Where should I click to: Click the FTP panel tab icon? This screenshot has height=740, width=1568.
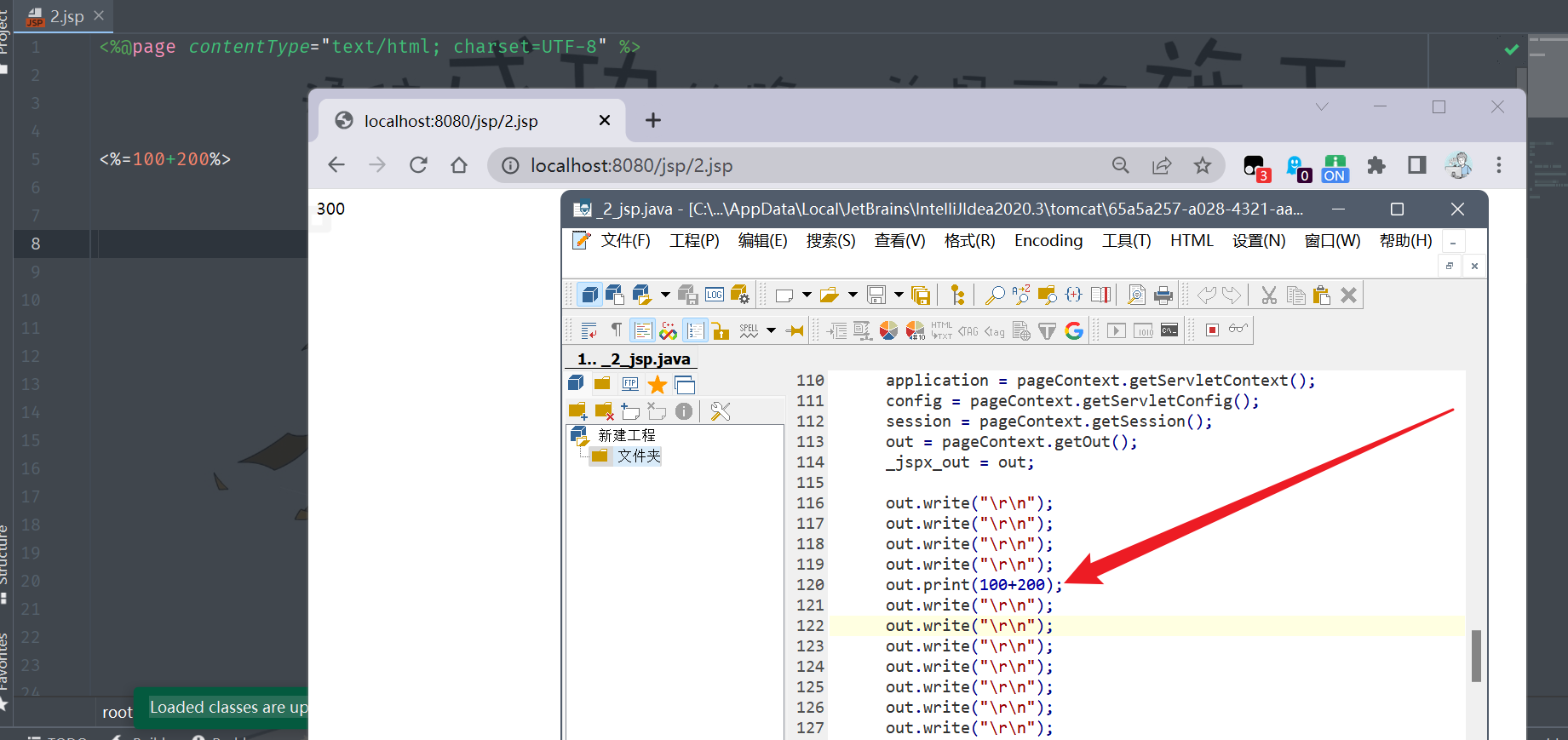point(630,384)
